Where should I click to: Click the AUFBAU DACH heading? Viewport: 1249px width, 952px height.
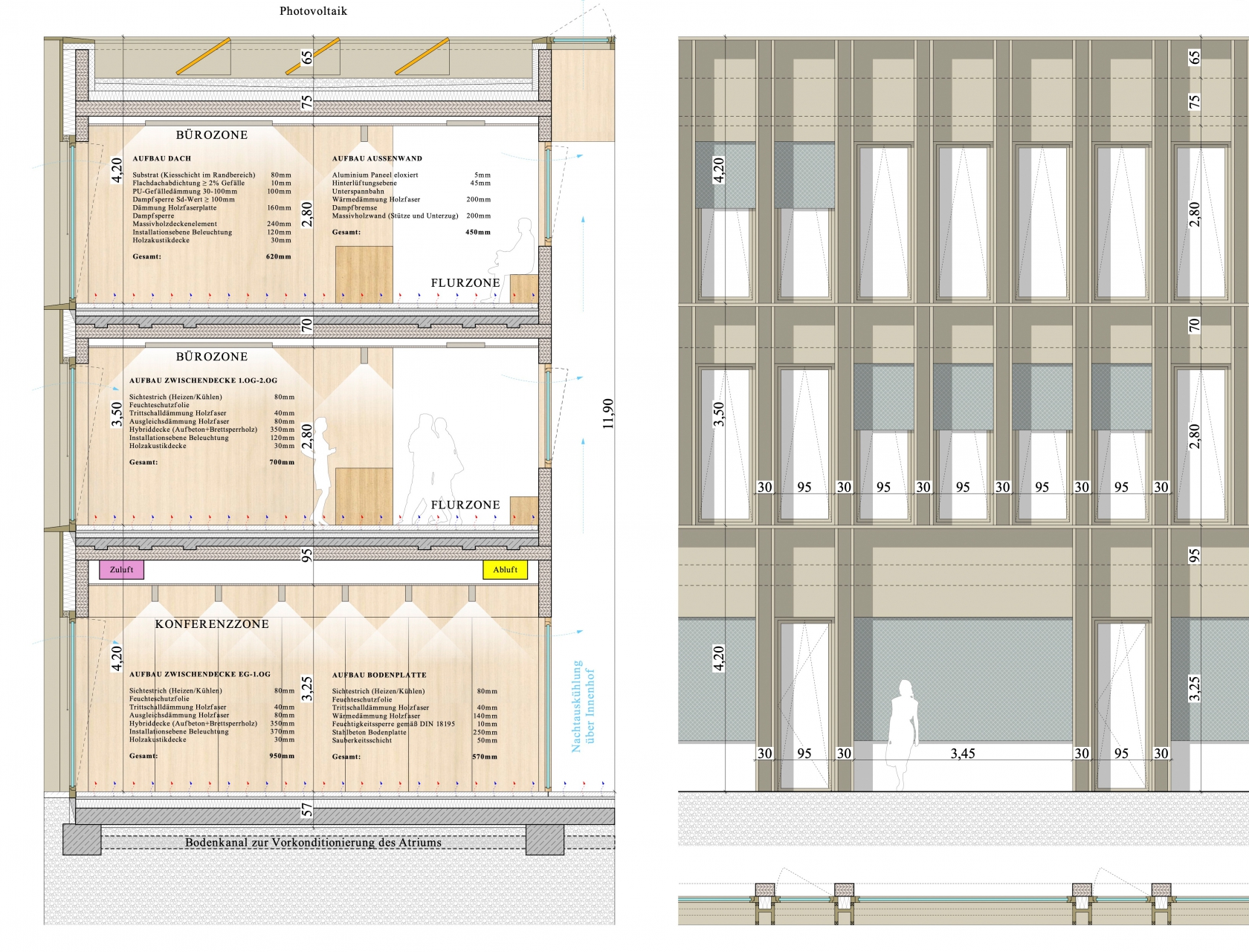(162, 158)
